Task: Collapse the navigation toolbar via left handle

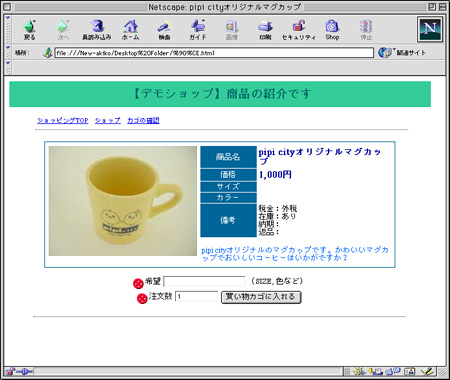Action: point(8,30)
